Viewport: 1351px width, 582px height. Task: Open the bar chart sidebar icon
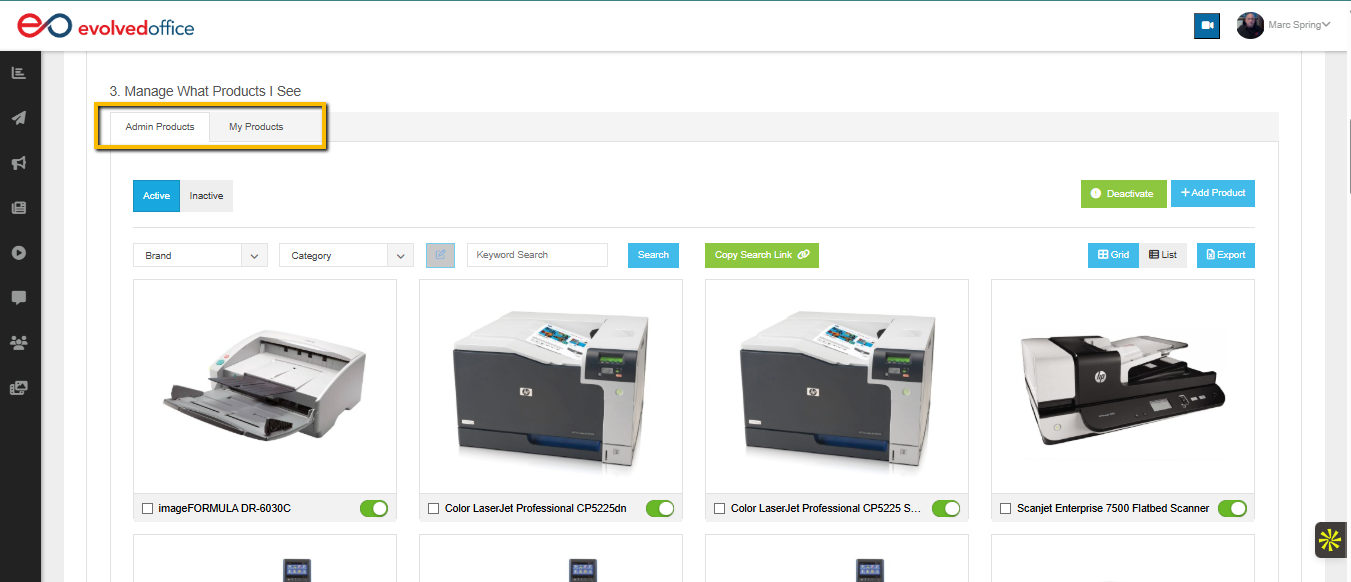click(x=19, y=72)
